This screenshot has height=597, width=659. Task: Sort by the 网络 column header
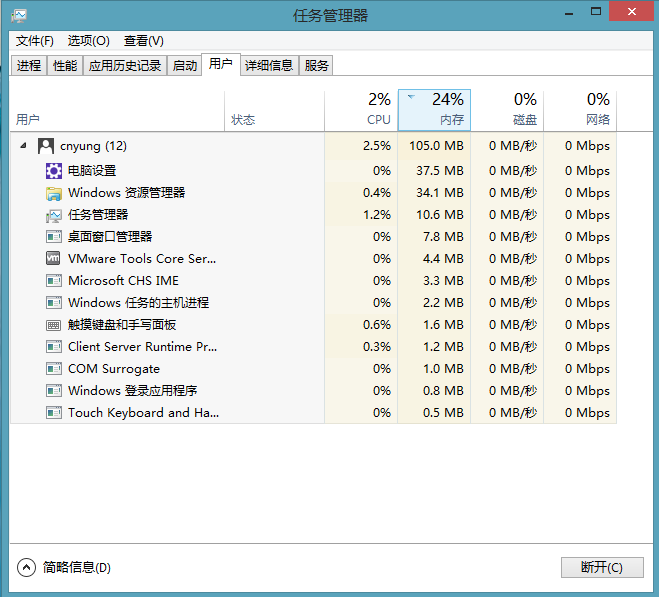[580, 110]
